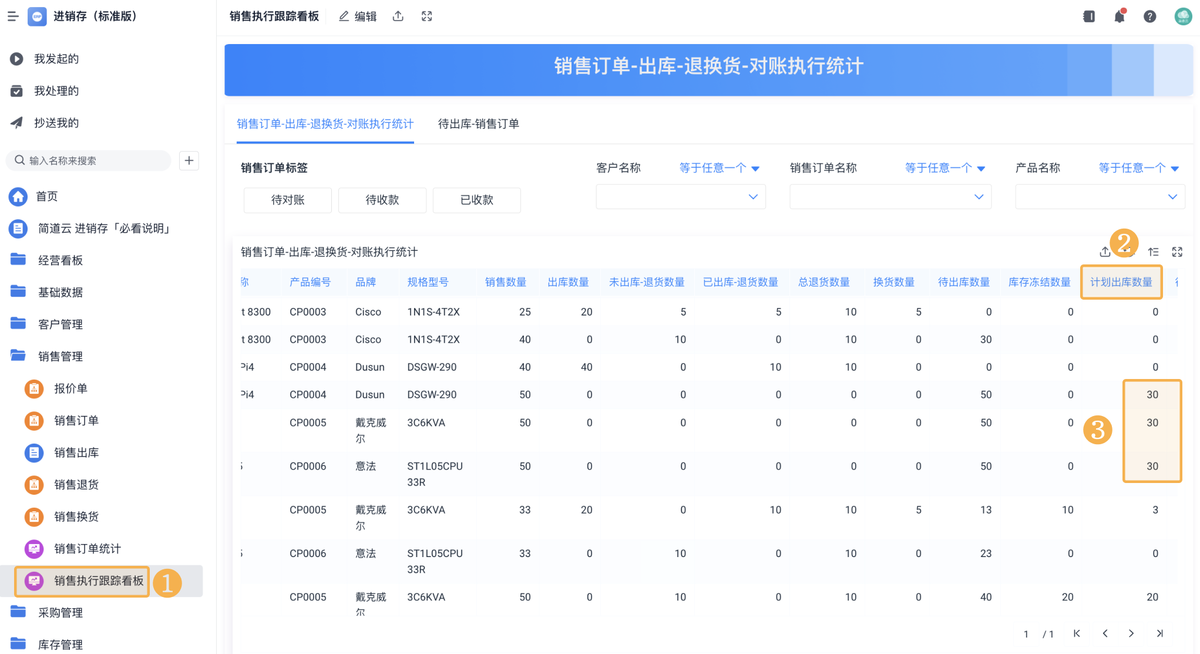1200x654 pixels.
Task: Expand the statistics table to fullscreen
Action: click(x=1177, y=252)
